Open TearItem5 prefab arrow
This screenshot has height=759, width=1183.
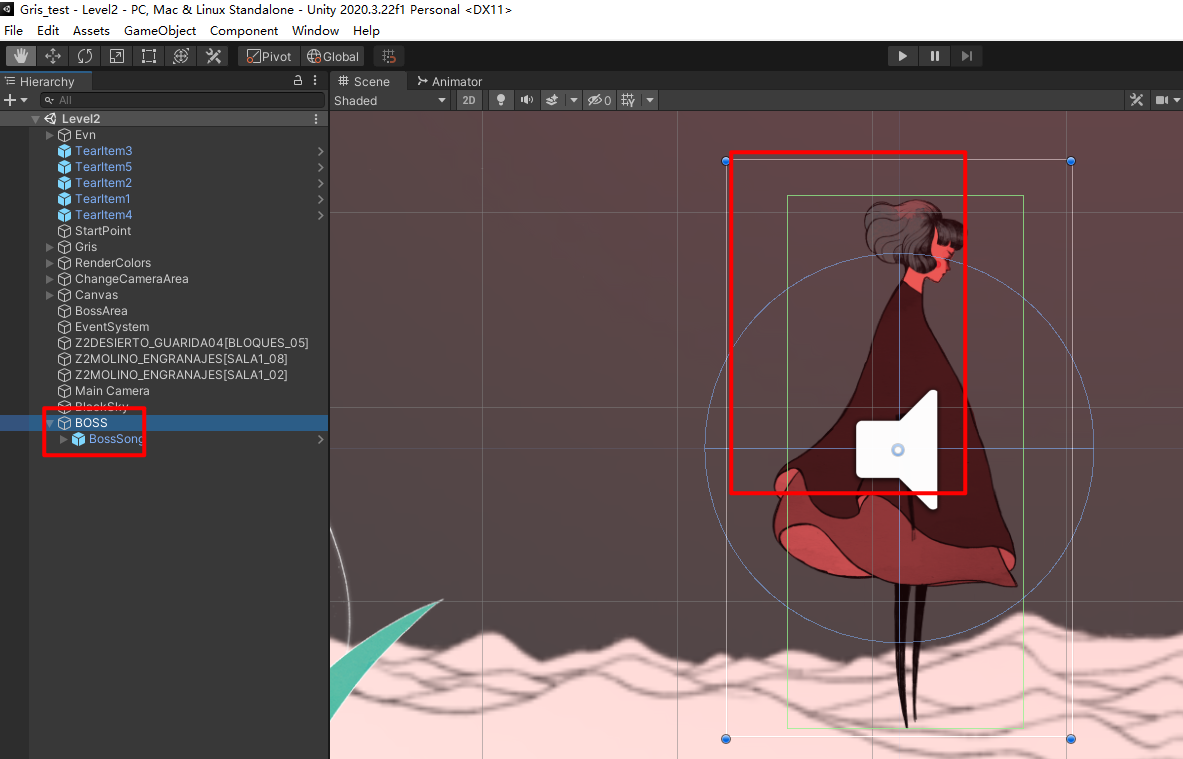(x=321, y=167)
